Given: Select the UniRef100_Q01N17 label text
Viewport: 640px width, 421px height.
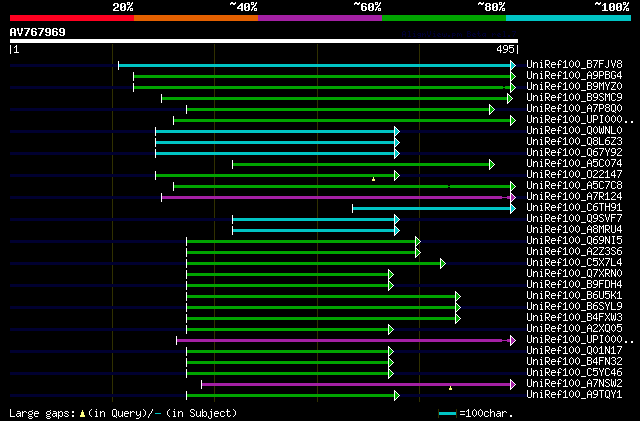Looking at the screenshot, I should tap(574, 350).
